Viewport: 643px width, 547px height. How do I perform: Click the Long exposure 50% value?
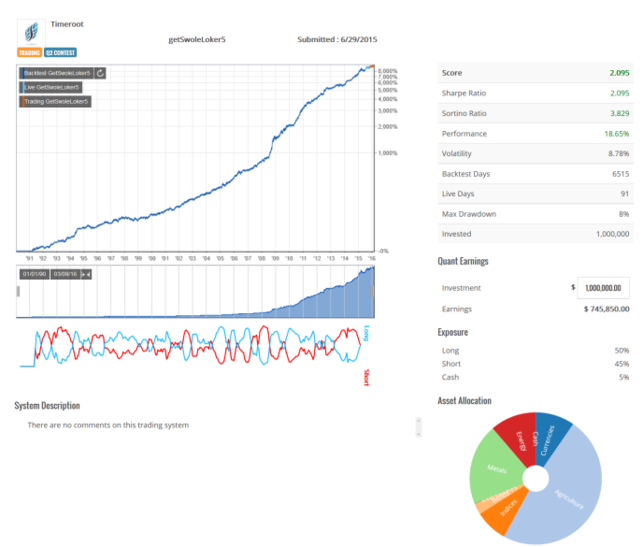tap(622, 351)
